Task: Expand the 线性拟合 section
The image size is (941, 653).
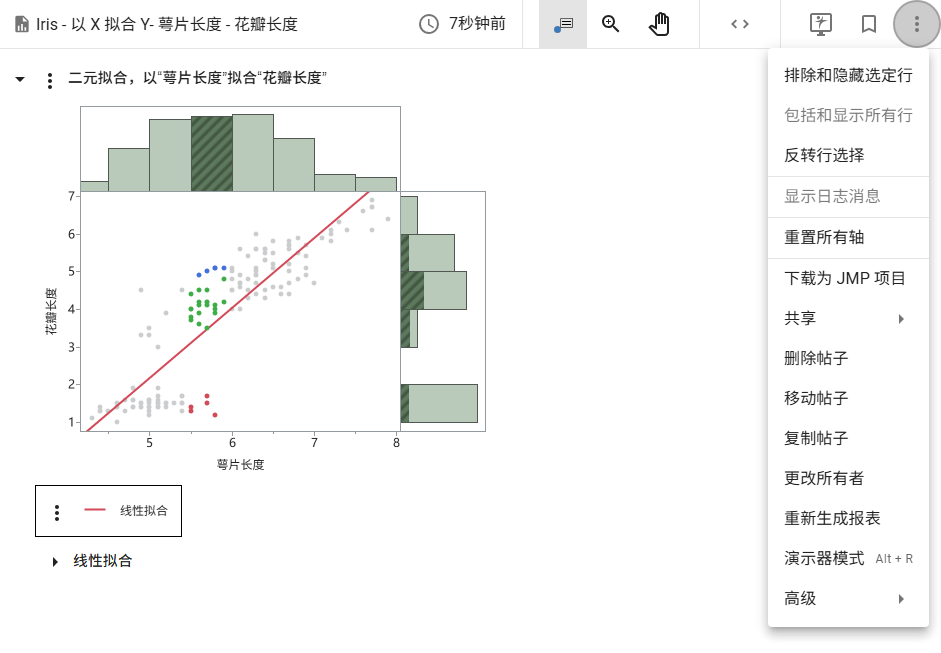Action: click(x=55, y=562)
